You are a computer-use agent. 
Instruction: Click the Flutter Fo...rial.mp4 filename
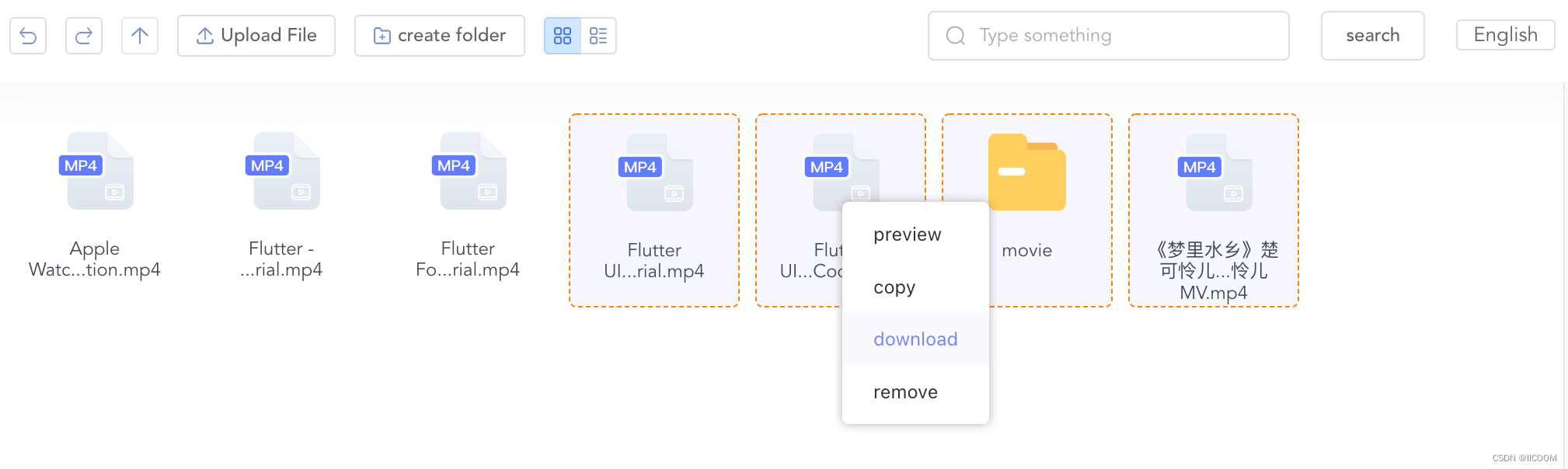tap(468, 259)
